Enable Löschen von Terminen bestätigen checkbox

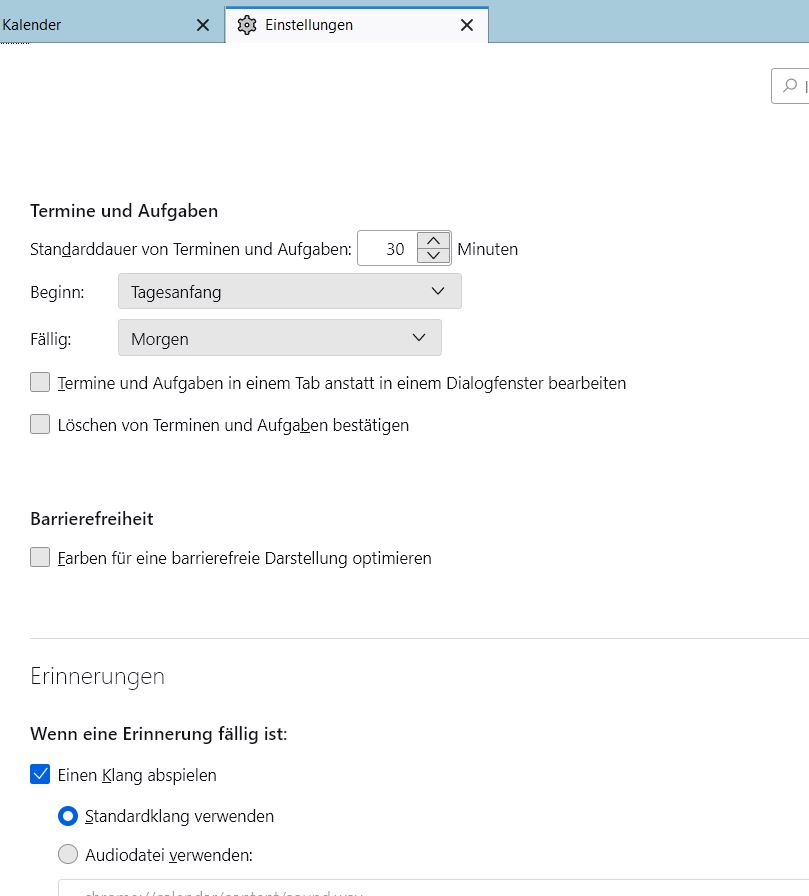pos(40,424)
